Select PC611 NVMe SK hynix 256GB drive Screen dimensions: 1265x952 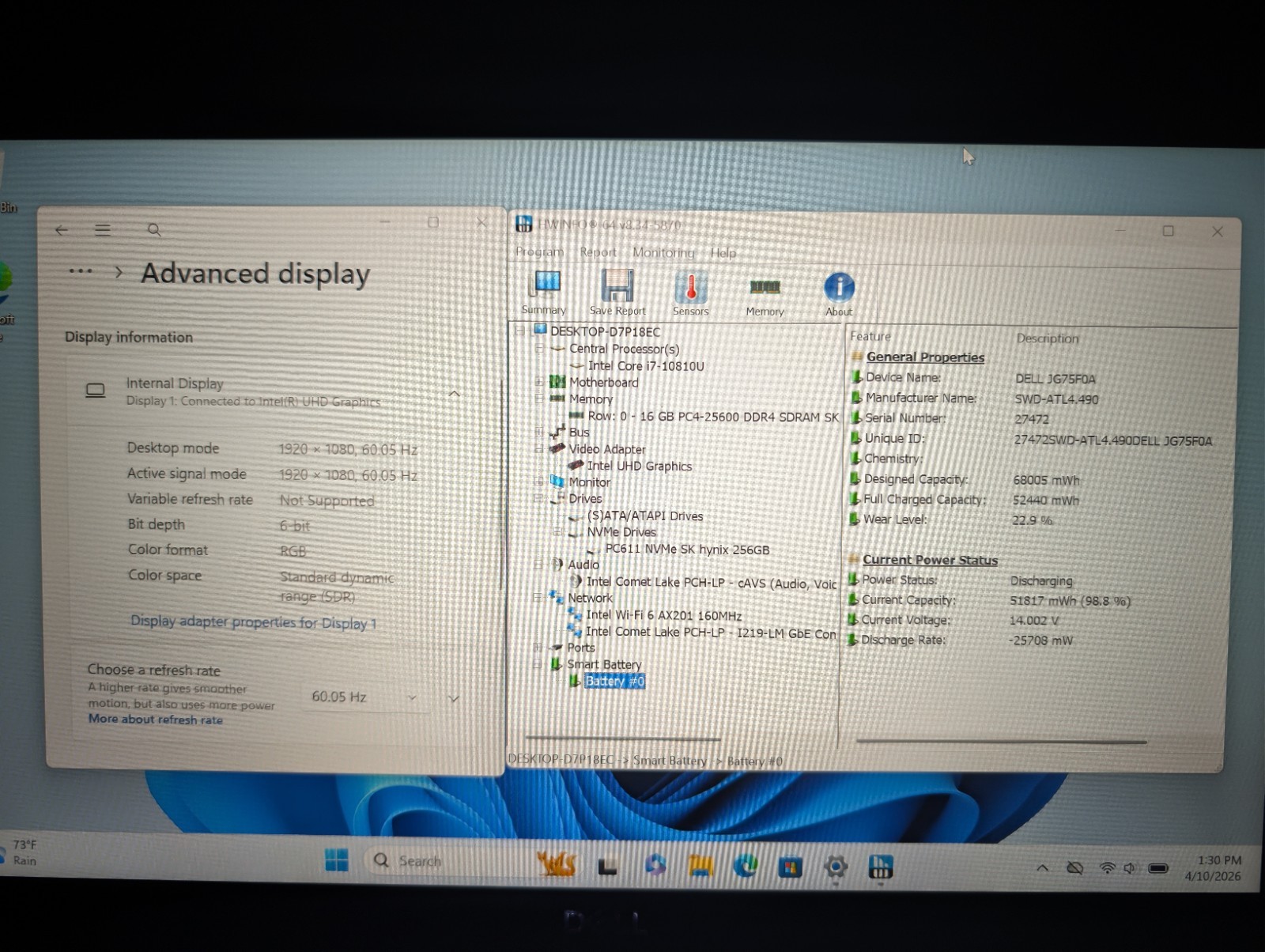[686, 550]
